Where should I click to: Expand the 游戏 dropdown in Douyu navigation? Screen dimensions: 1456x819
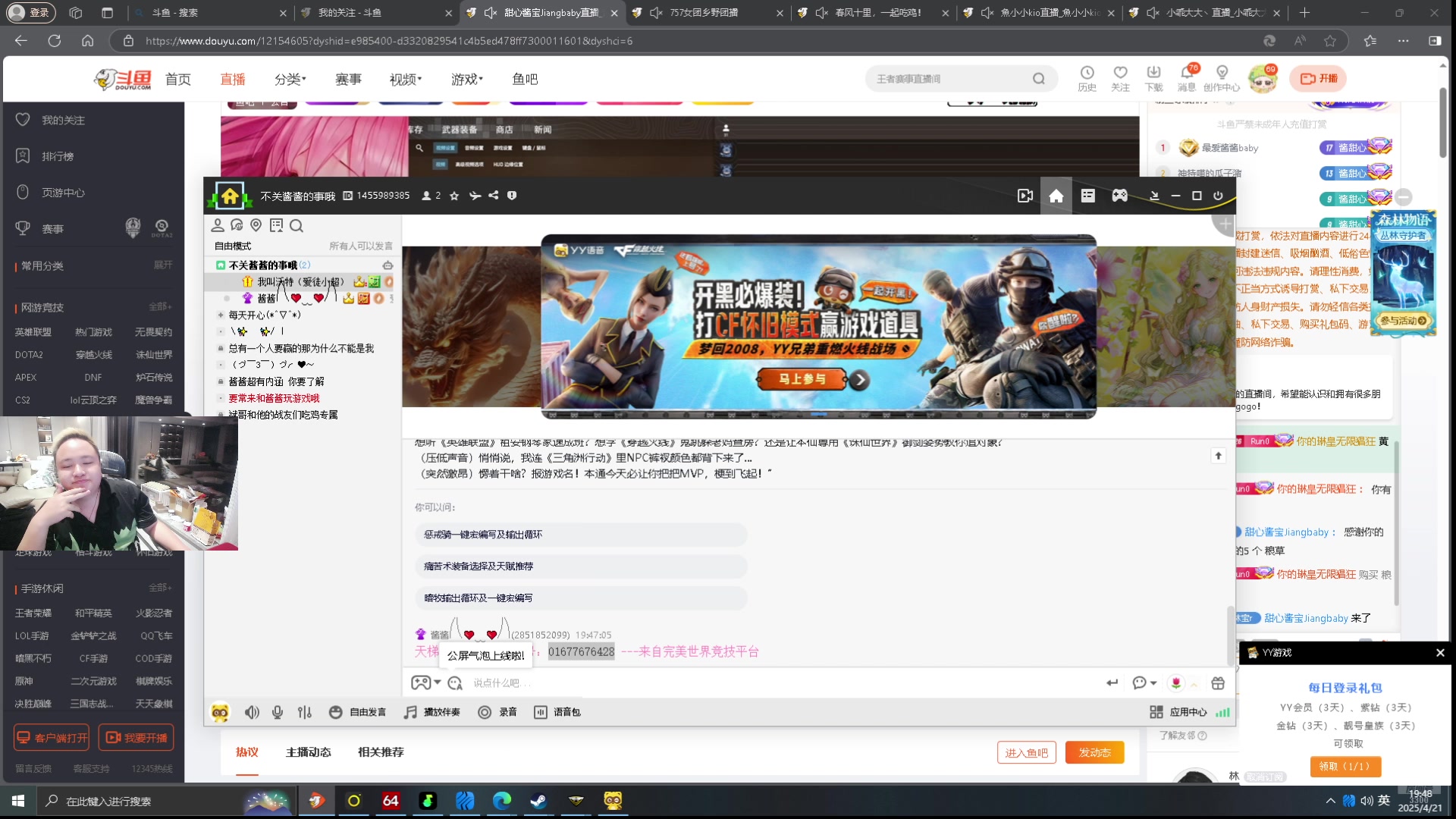(x=467, y=80)
